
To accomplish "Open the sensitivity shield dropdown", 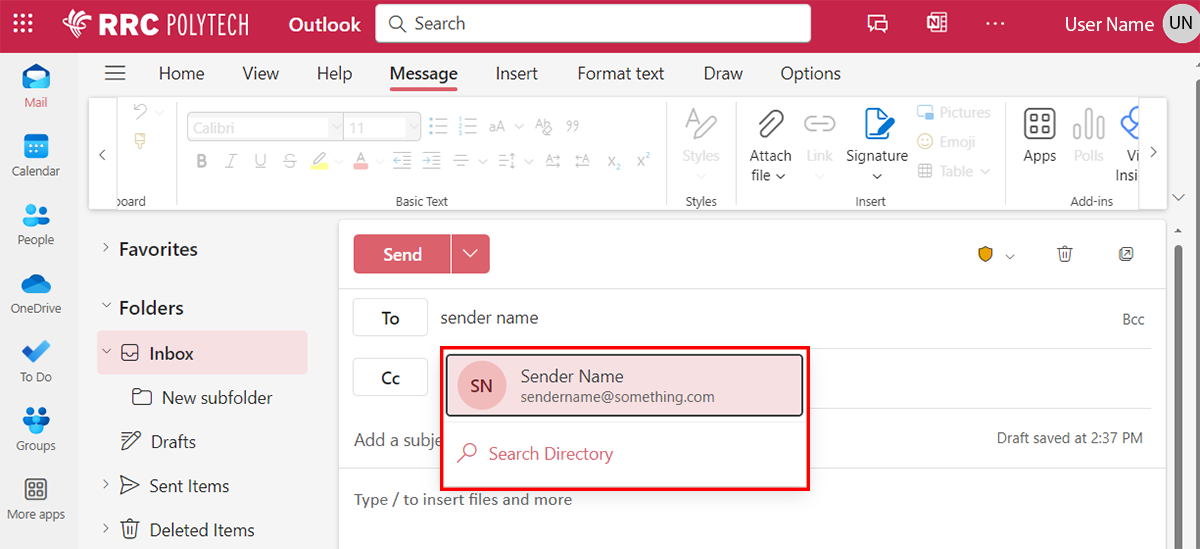I will (996, 256).
